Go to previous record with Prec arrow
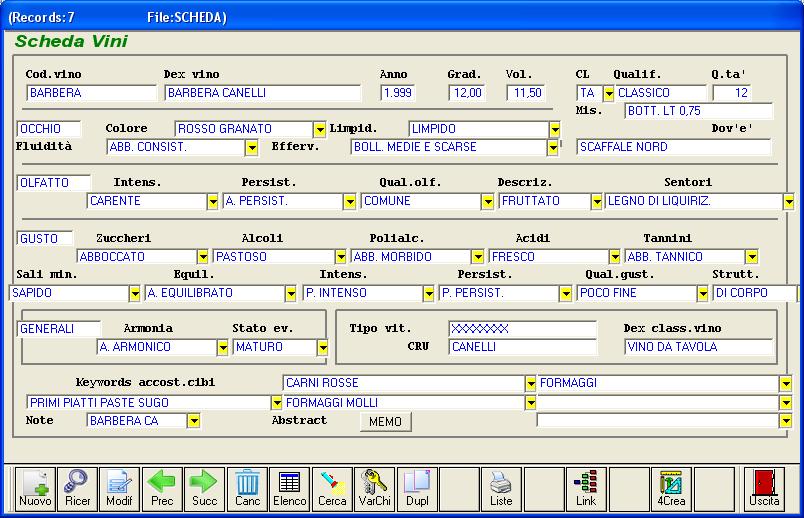 (x=162, y=489)
